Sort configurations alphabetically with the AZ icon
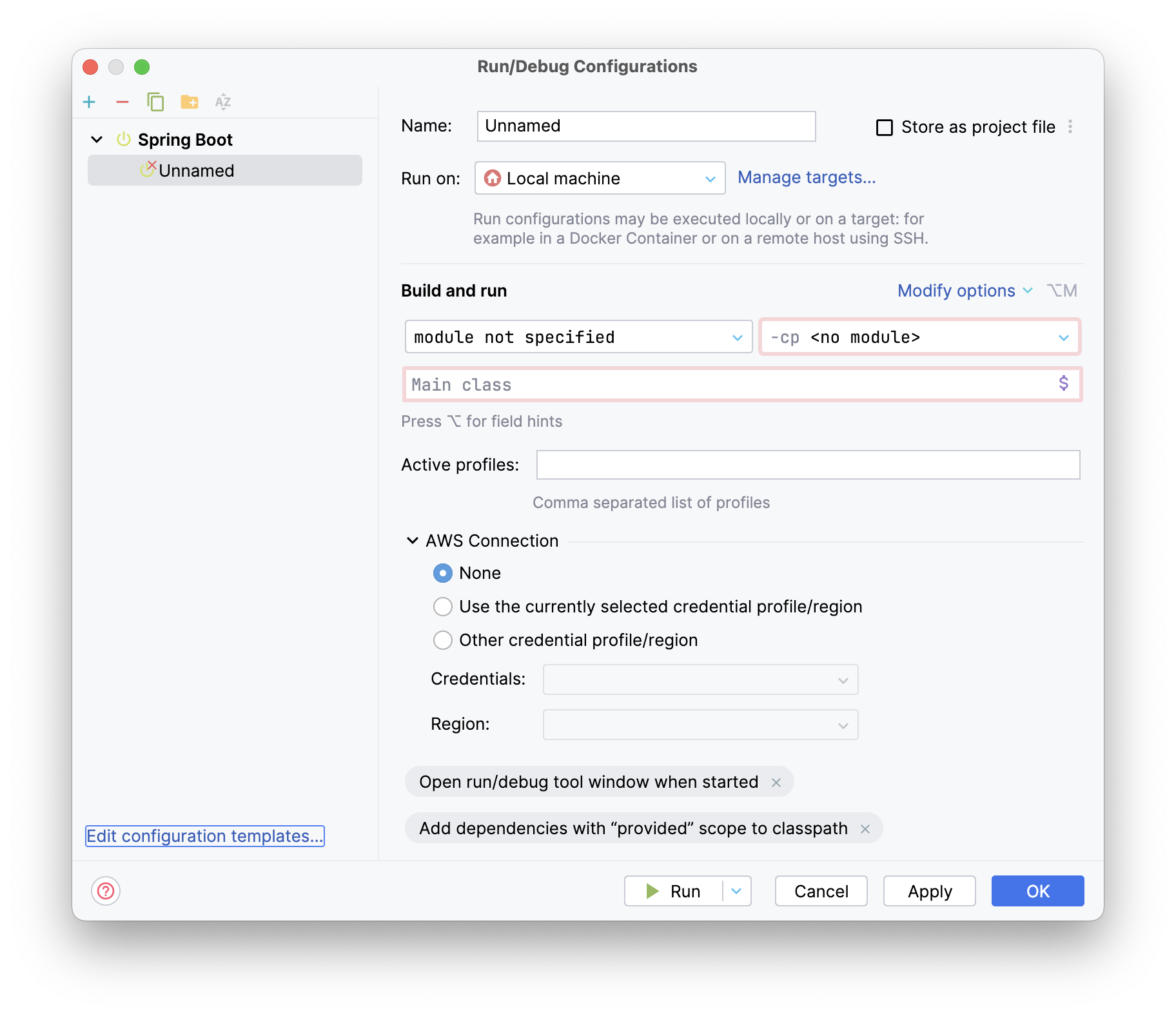 pos(223,102)
